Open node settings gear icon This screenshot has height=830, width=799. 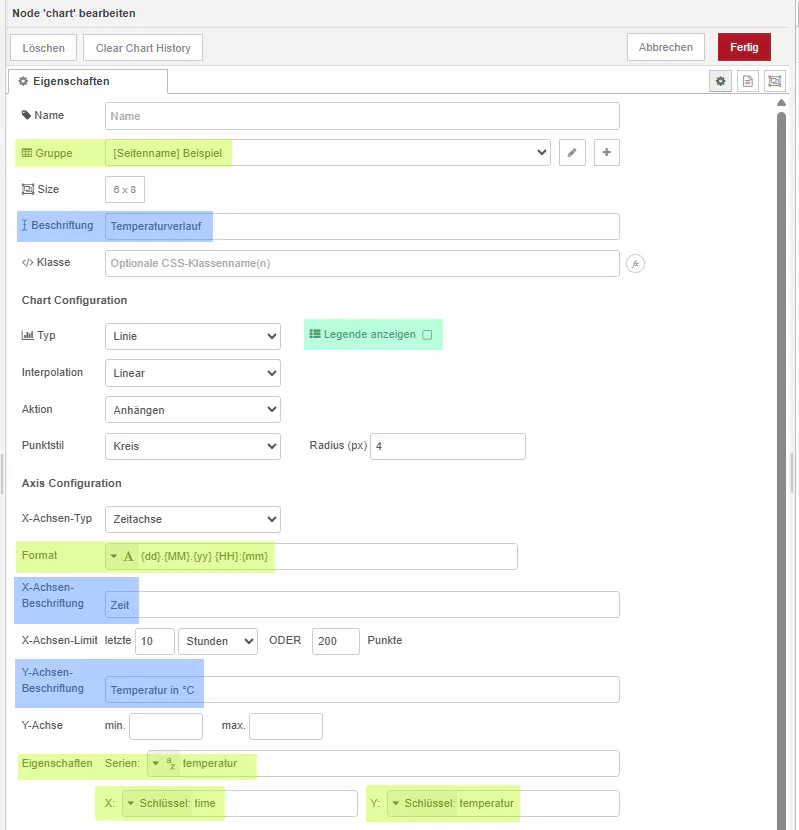[x=720, y=82]
